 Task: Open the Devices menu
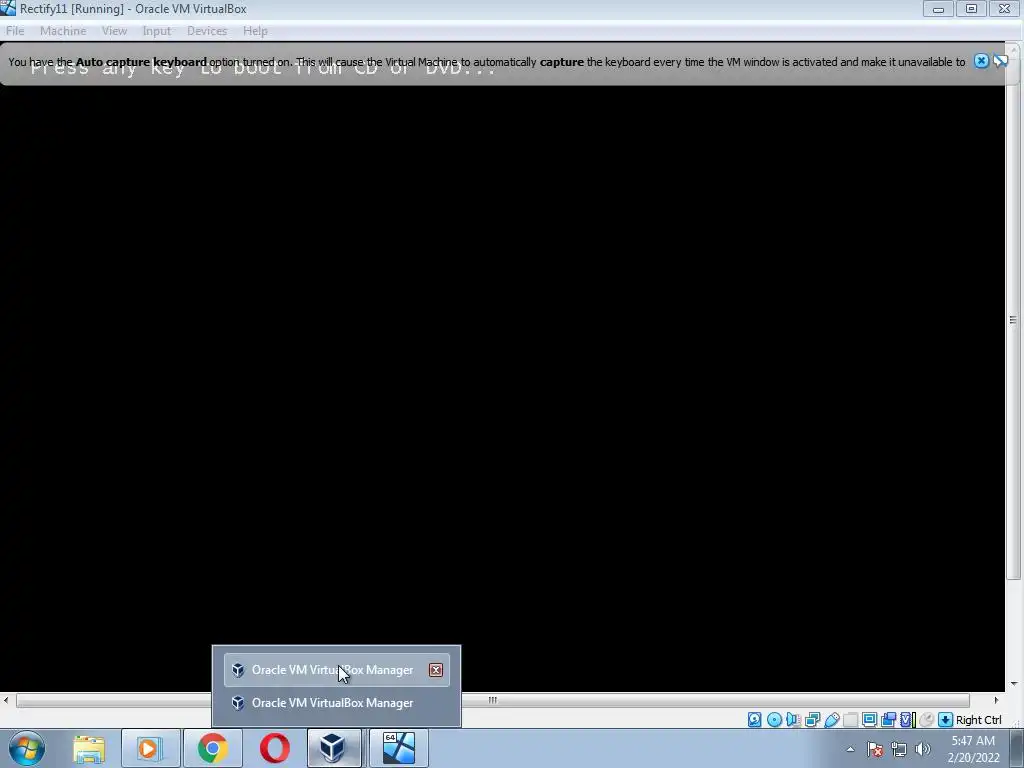pyautogui.click(x=207, y=31)
